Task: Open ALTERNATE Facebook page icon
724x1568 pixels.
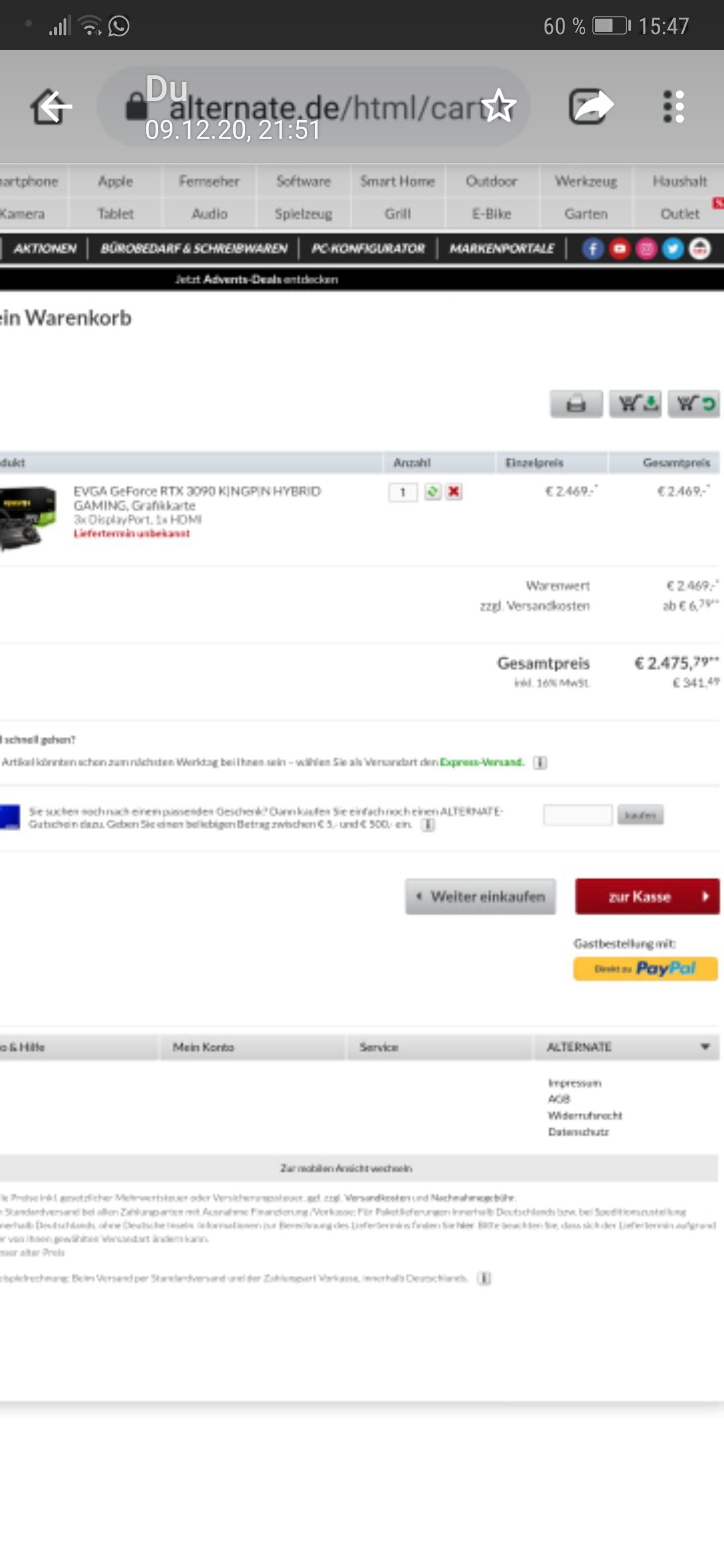Action: pyautogui.click(x=592, y=249)
